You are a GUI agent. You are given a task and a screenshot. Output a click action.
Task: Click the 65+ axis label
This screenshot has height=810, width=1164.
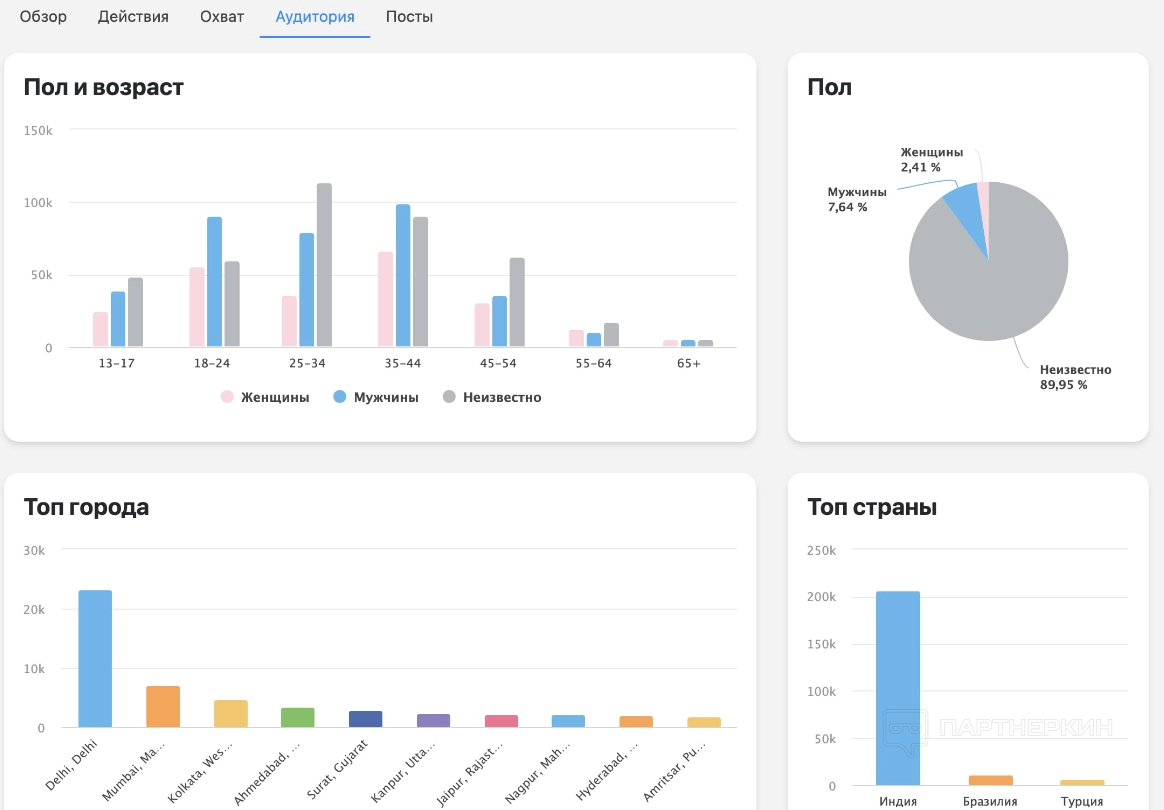tap(688, 363)
